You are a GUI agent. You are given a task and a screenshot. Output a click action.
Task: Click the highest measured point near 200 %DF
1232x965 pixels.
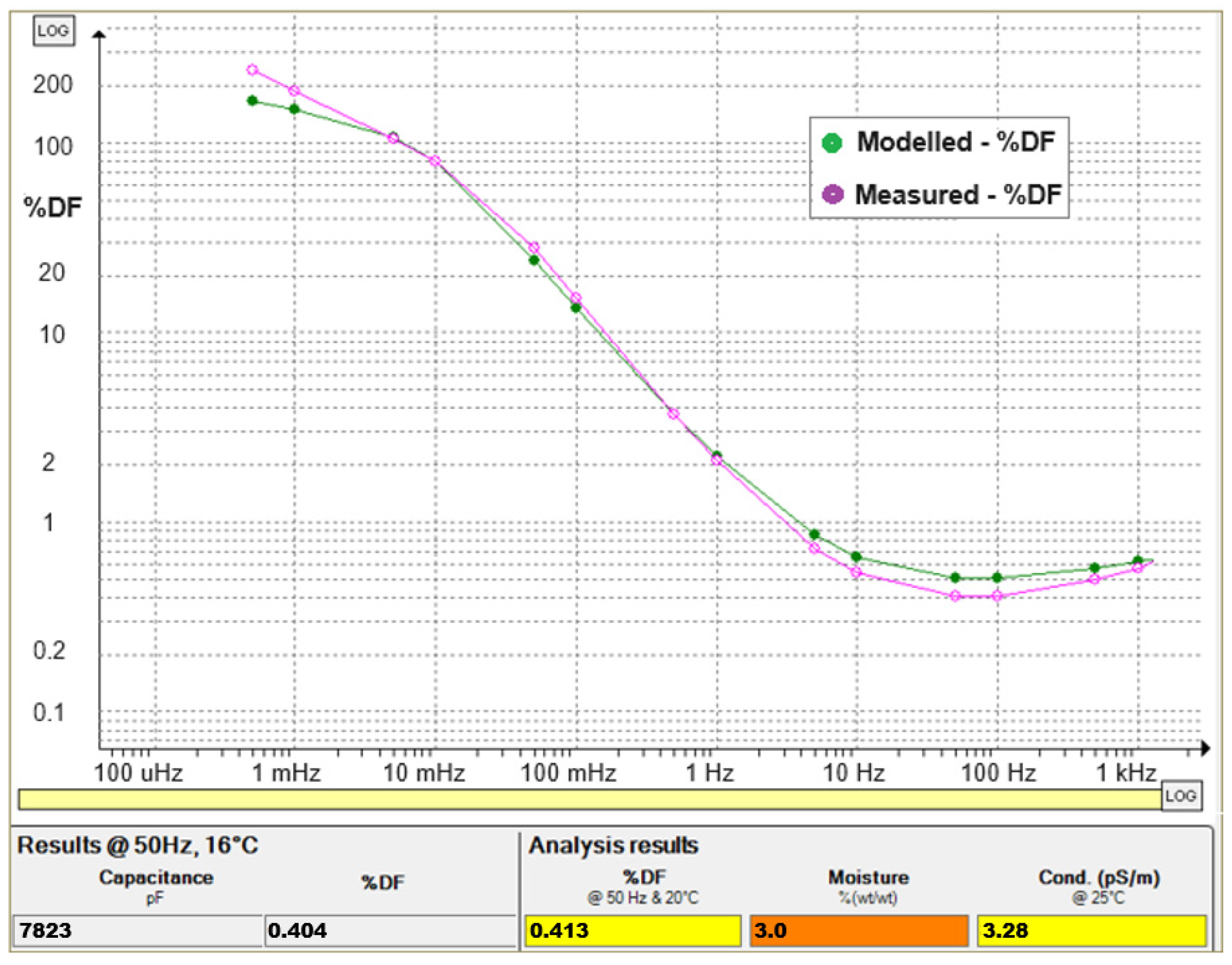pyautogui.click(x=252, y=70)
